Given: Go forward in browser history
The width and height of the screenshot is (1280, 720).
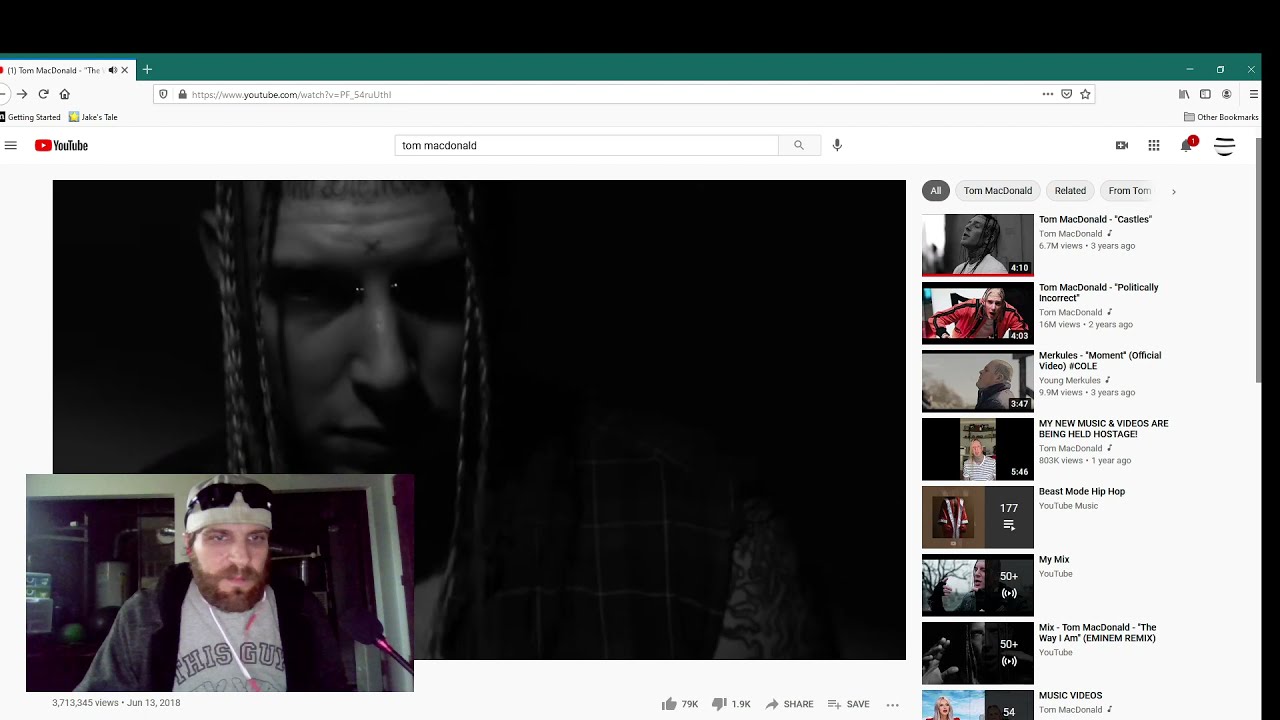Looking at the screenshot, I should 22,94.
